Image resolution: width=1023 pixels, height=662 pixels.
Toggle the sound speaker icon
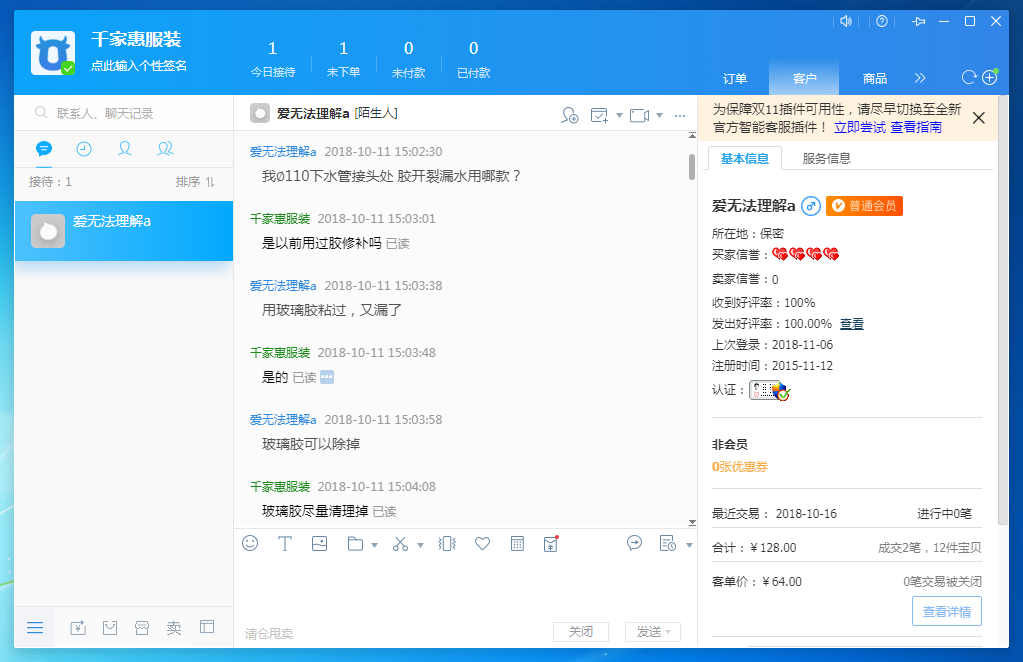[846, 22]
